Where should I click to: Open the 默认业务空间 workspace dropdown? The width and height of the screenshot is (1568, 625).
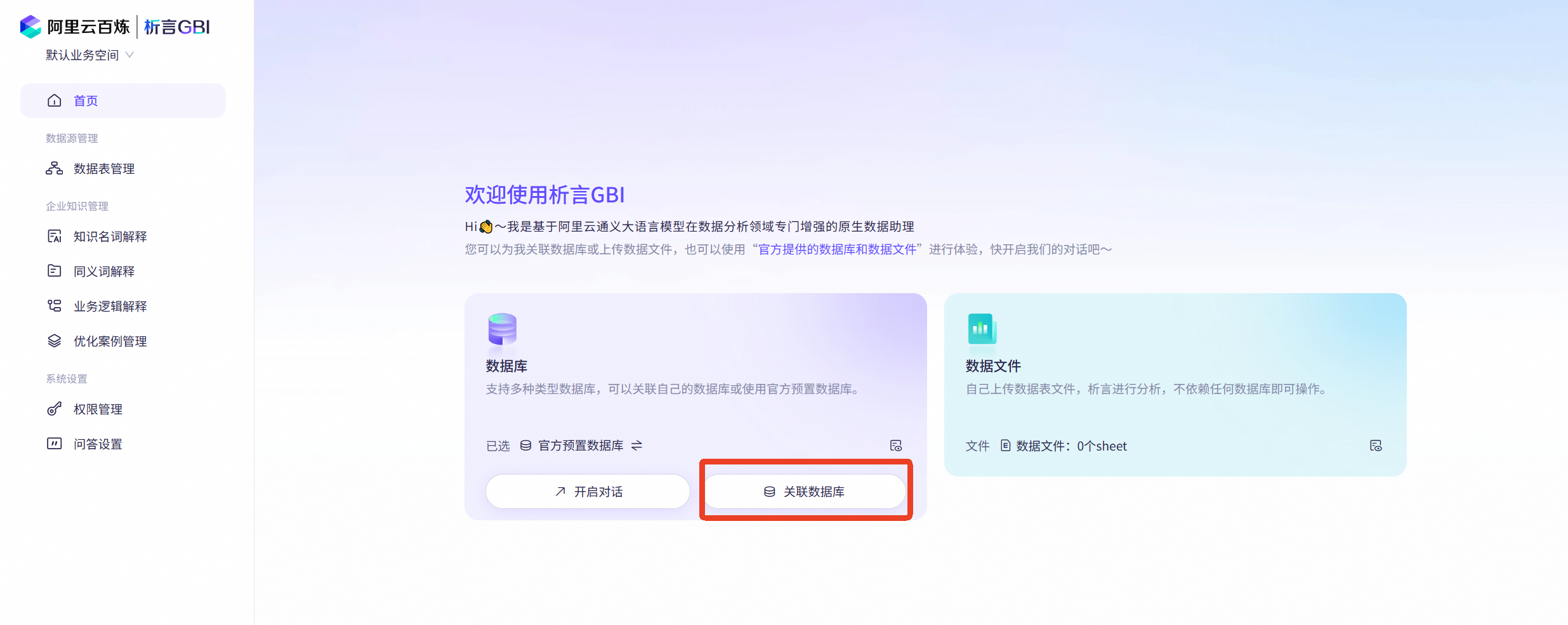tap(89, 55)
